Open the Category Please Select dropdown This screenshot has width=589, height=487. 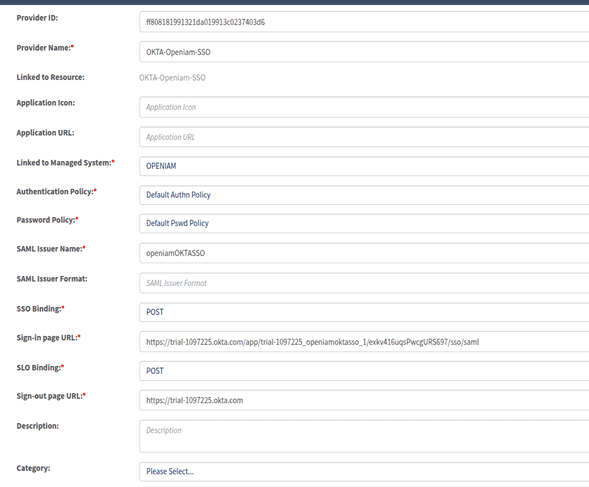[364, 472]
